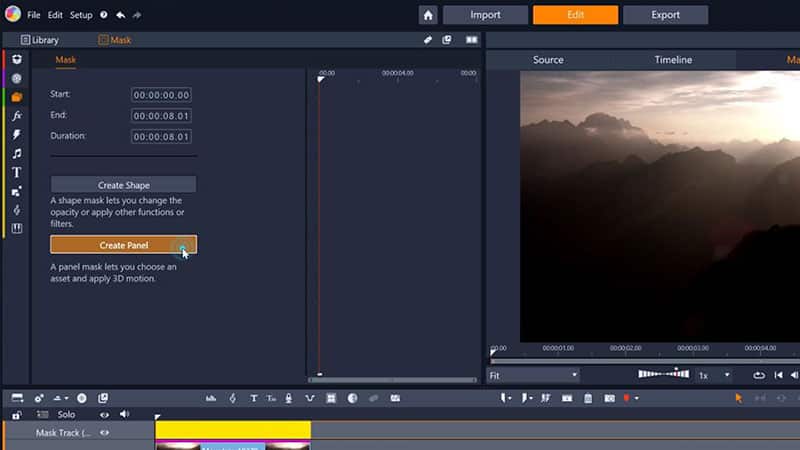The width and height of the screenshot is (800, 450).
Task: Open the music note Sound category
Action: [17, 154]
